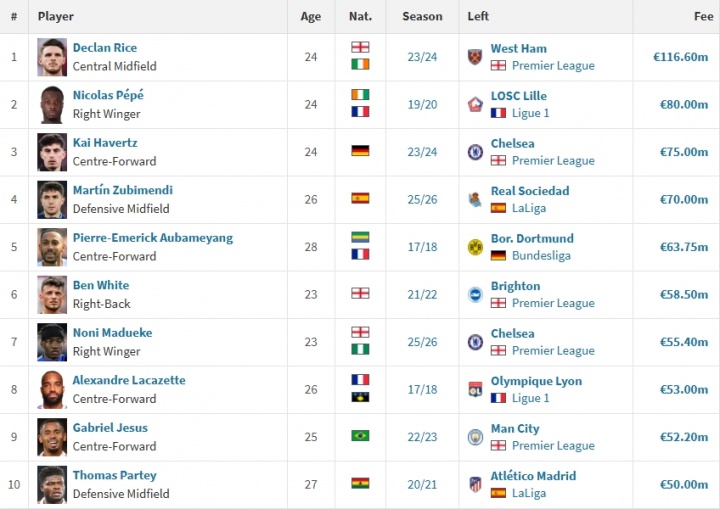Open the Bundesliga league link
The height and width of the screenshot is (509, 720).
pyautogui.click(x=541, y=256)
